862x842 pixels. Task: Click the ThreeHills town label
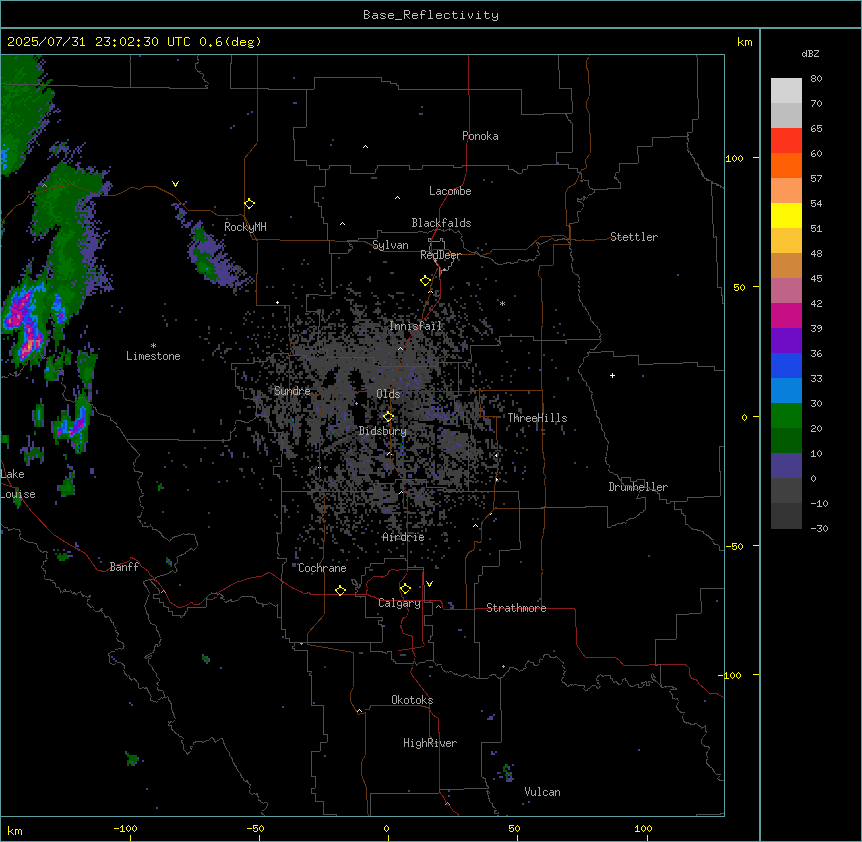point(537,418)
